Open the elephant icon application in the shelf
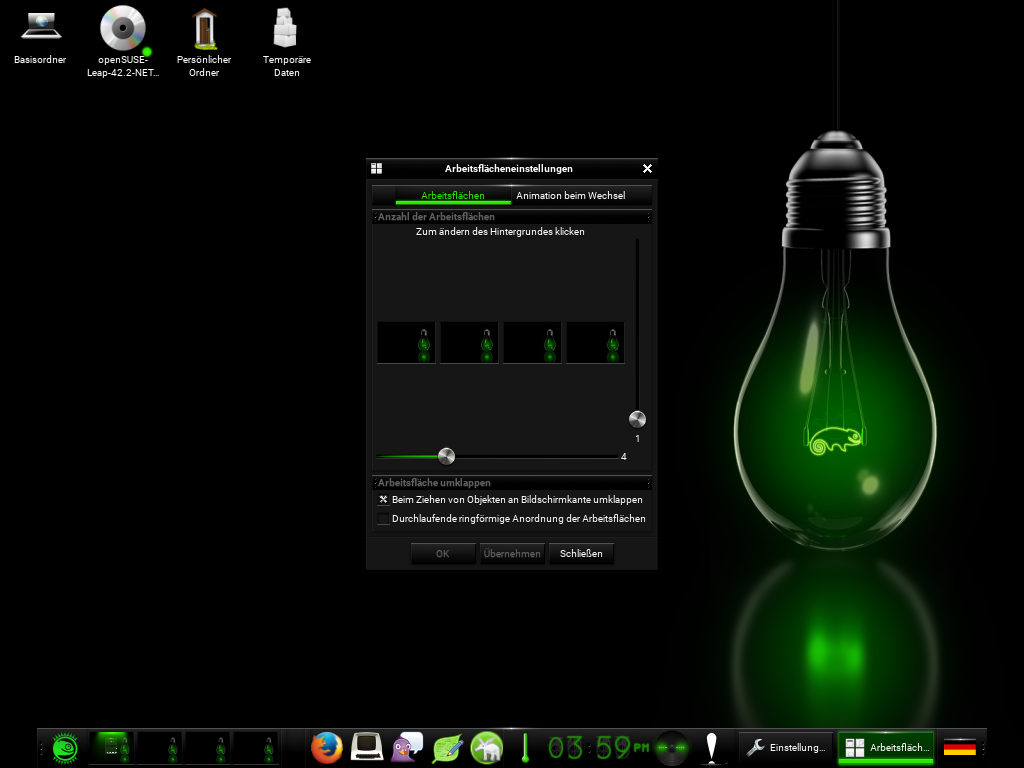The width and height of the screenshot is (1024, 768). 487,747
